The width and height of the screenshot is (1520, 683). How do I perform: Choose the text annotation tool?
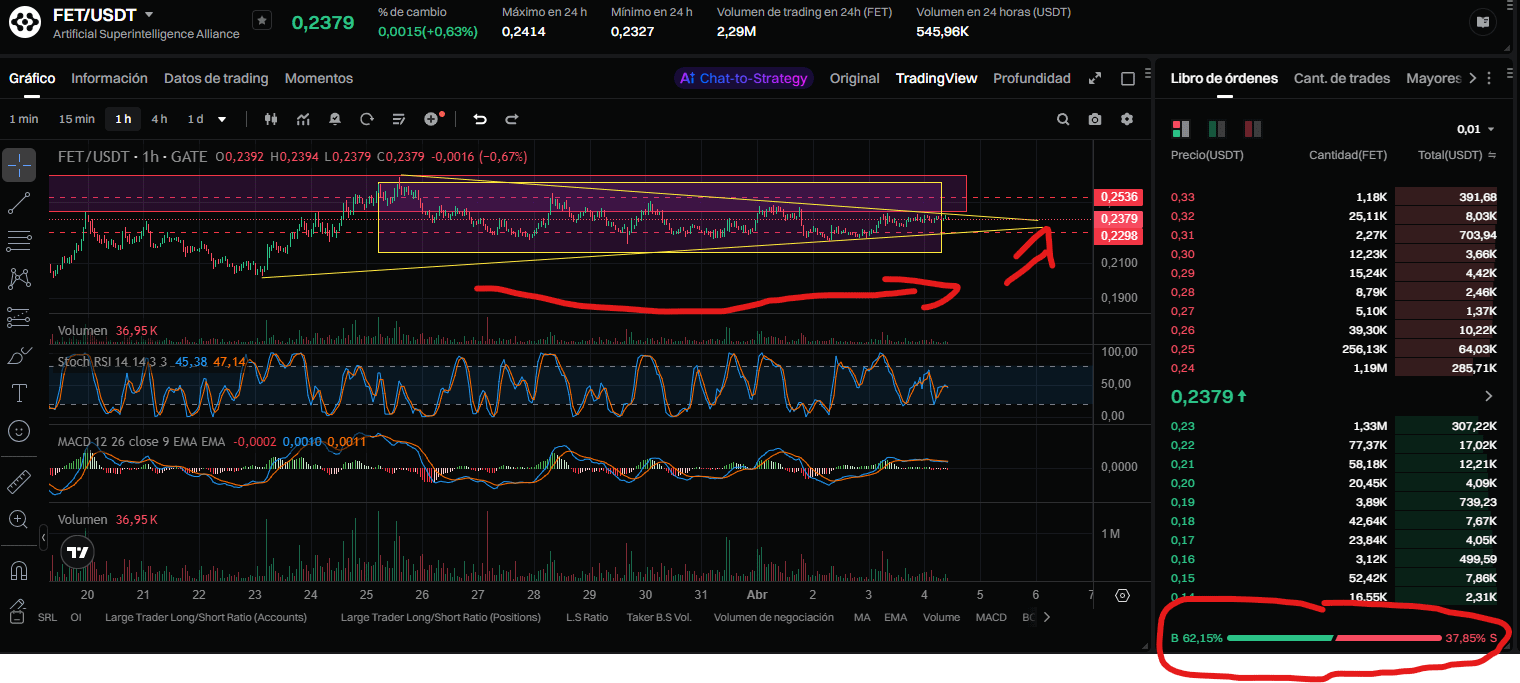(18, 392)
